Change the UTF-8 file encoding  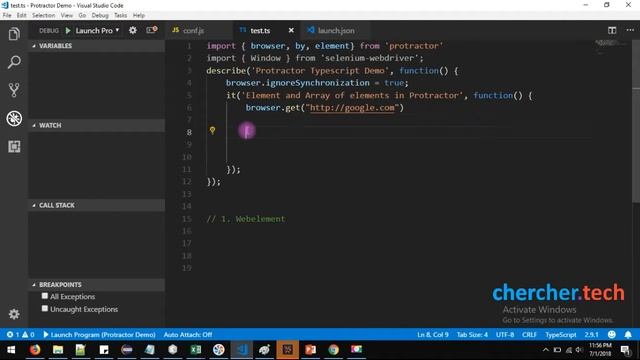pyautogui.click(x=505, y=335)
